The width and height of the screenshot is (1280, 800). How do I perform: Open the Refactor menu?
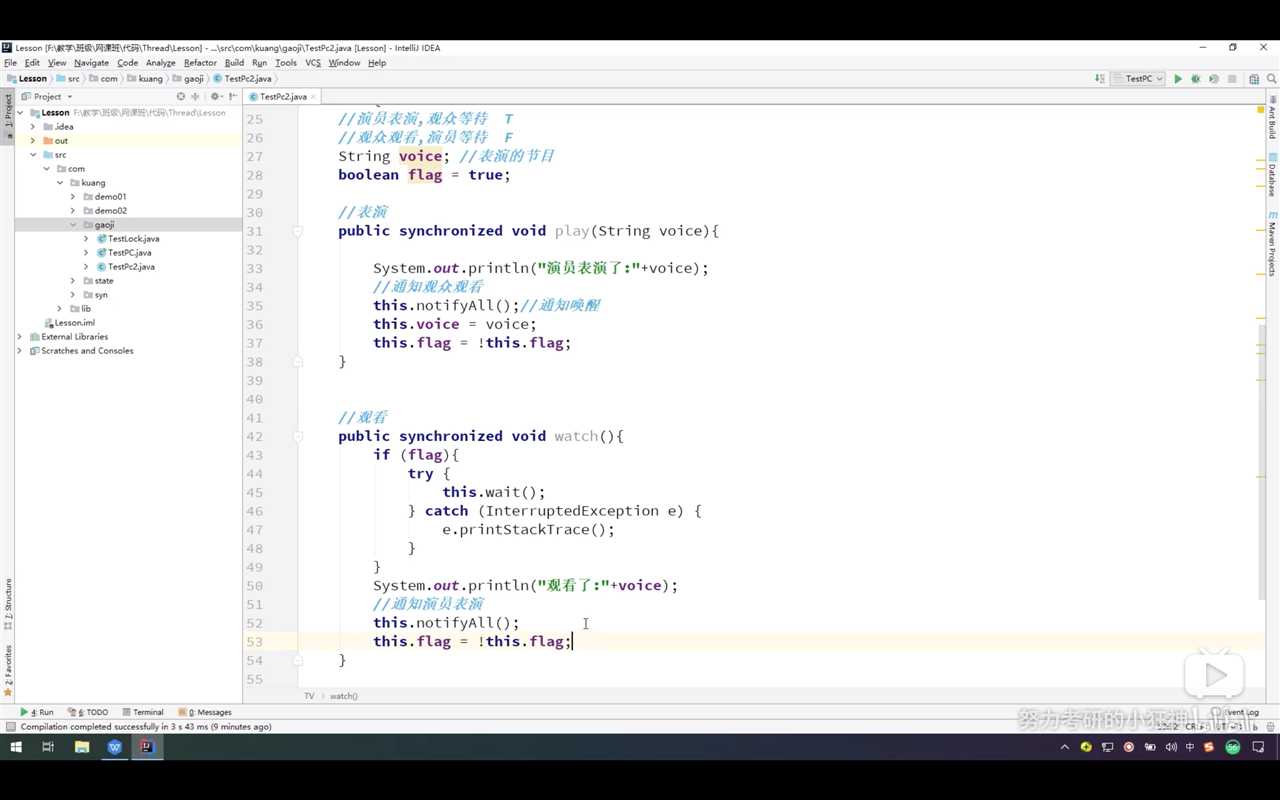(200, 63)
